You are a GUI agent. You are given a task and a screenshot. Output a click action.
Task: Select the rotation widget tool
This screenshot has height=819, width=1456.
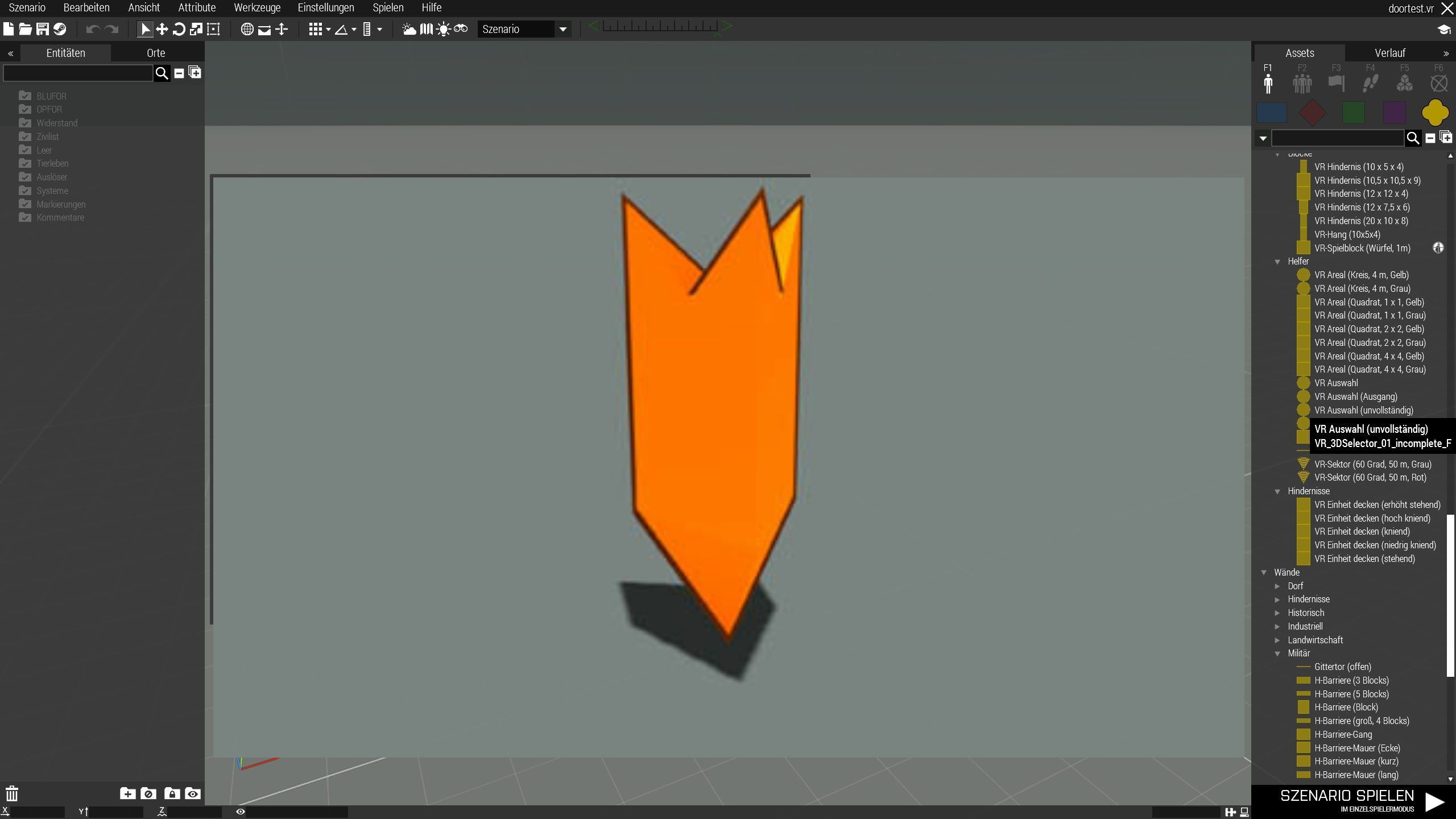tap(179, 29)
